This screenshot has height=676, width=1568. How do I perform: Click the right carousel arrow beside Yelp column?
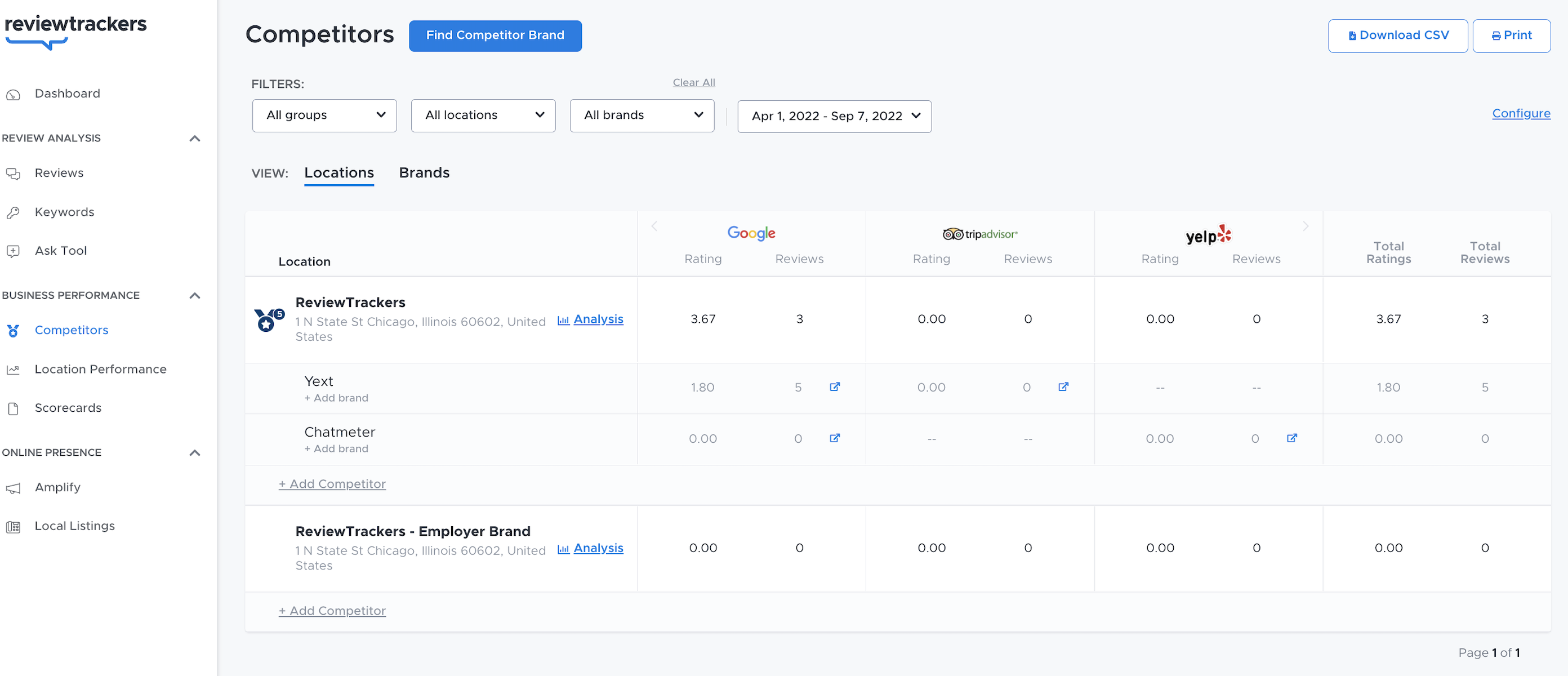tap(1305, 226)
